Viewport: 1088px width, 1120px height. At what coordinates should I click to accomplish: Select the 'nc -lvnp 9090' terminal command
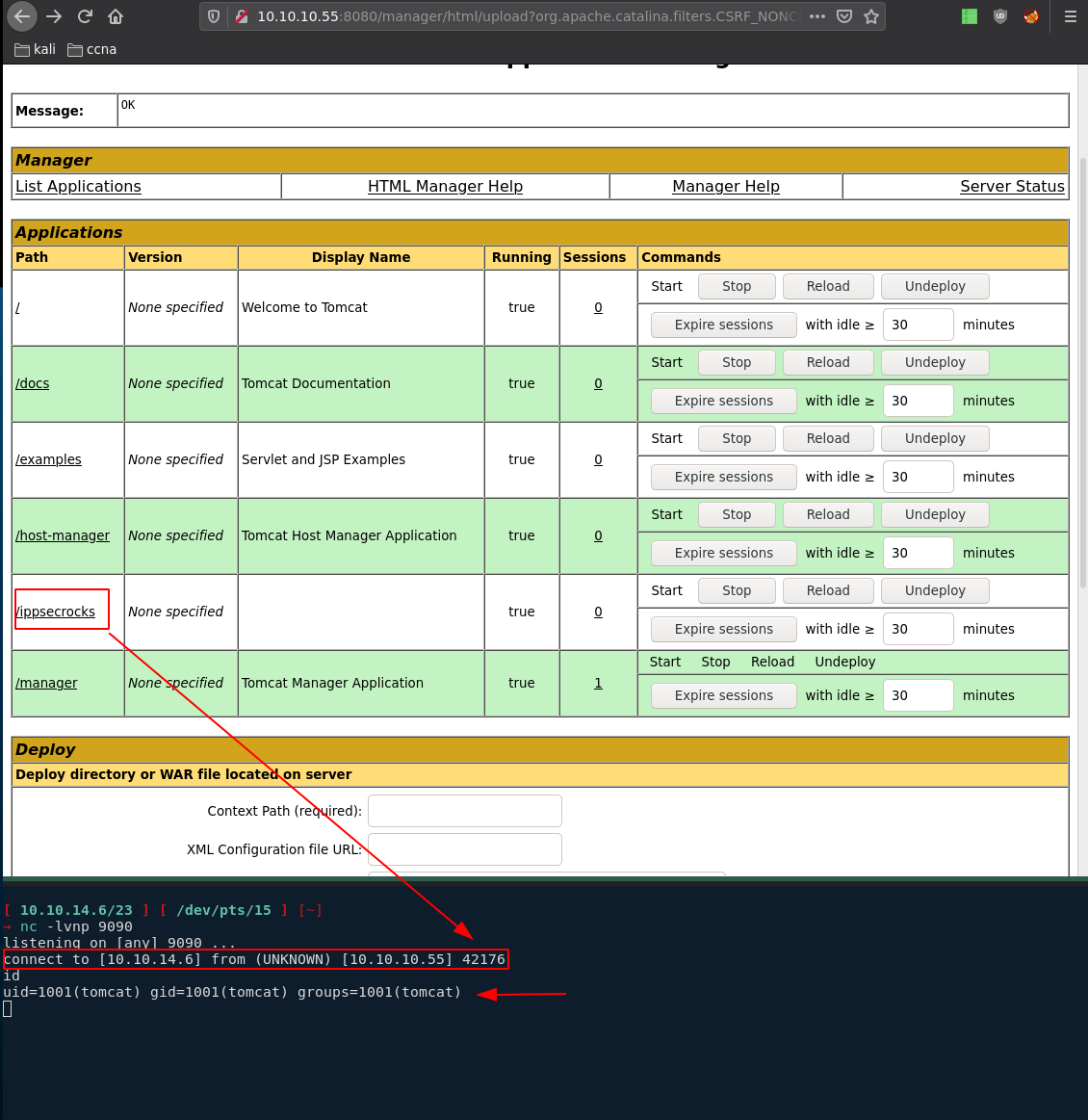point(76,926)
